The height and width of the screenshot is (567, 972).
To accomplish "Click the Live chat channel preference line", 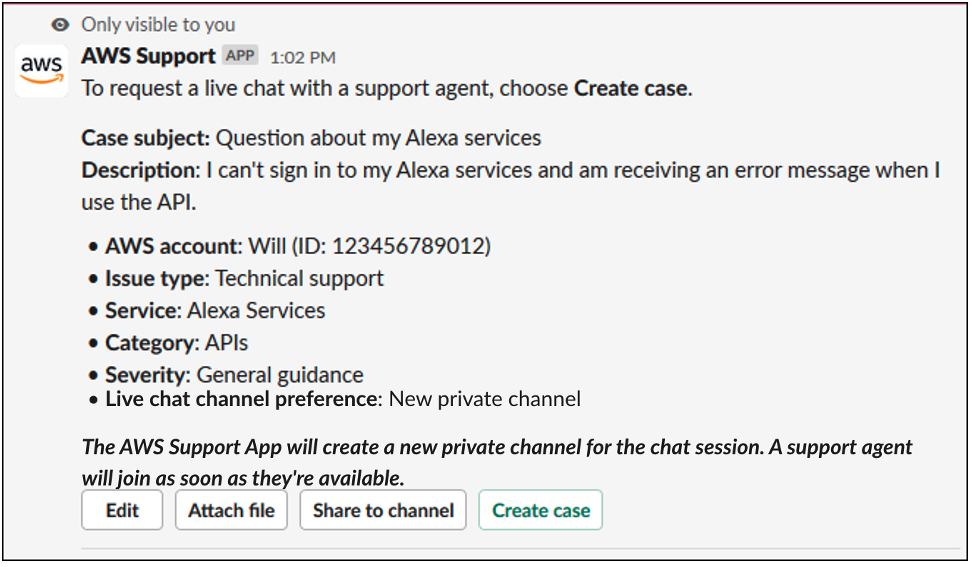I will coord(342,399).
